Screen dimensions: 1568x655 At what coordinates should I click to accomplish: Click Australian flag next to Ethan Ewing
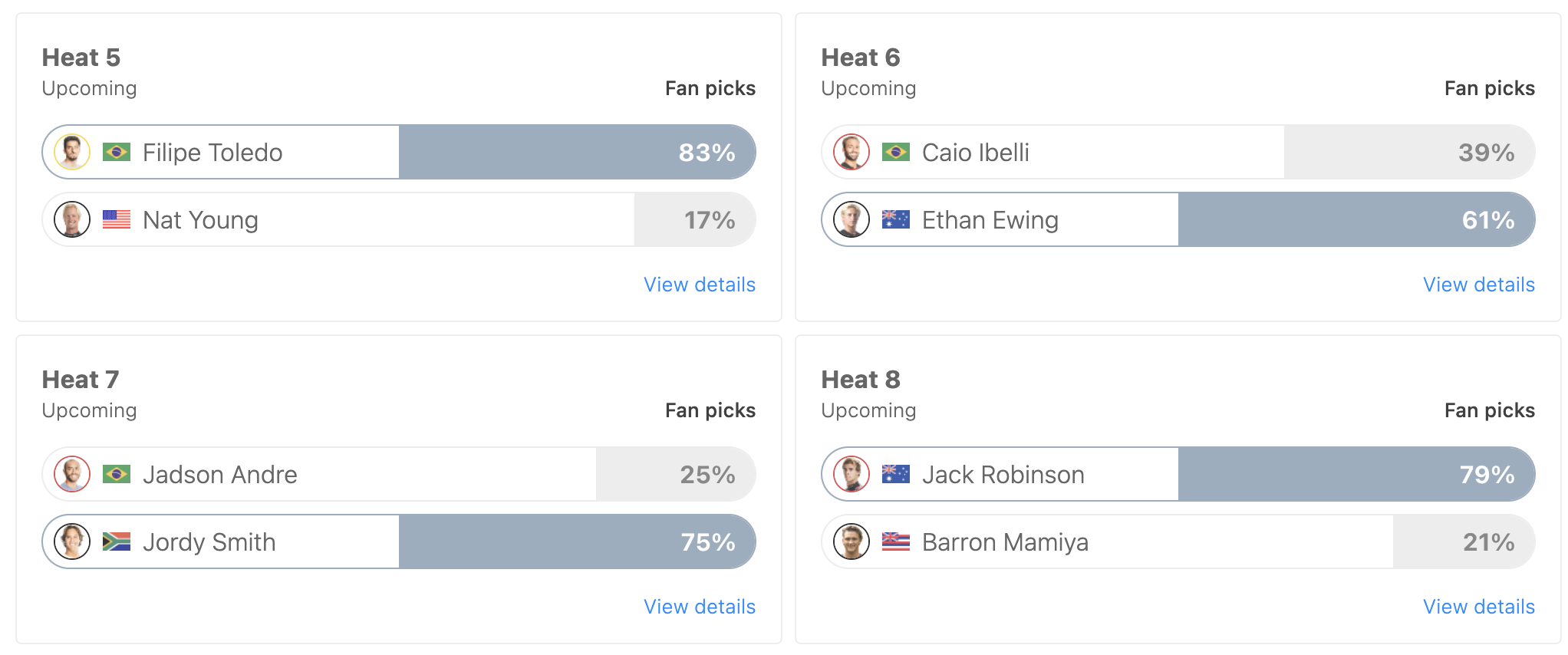tap(896, 219)
